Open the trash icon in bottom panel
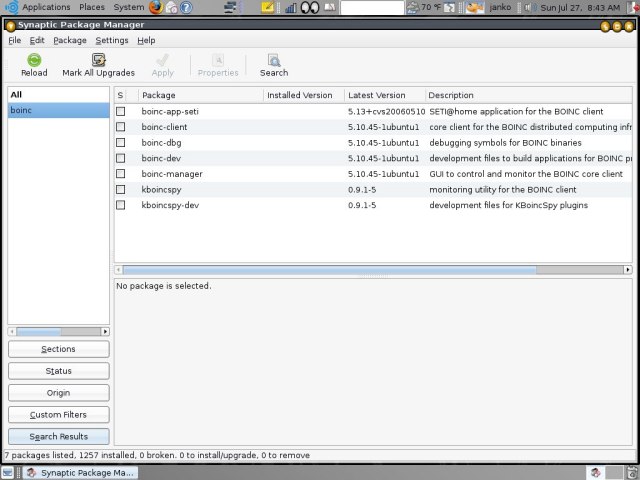This screenshot has height=480, width=640. [633, 472]
